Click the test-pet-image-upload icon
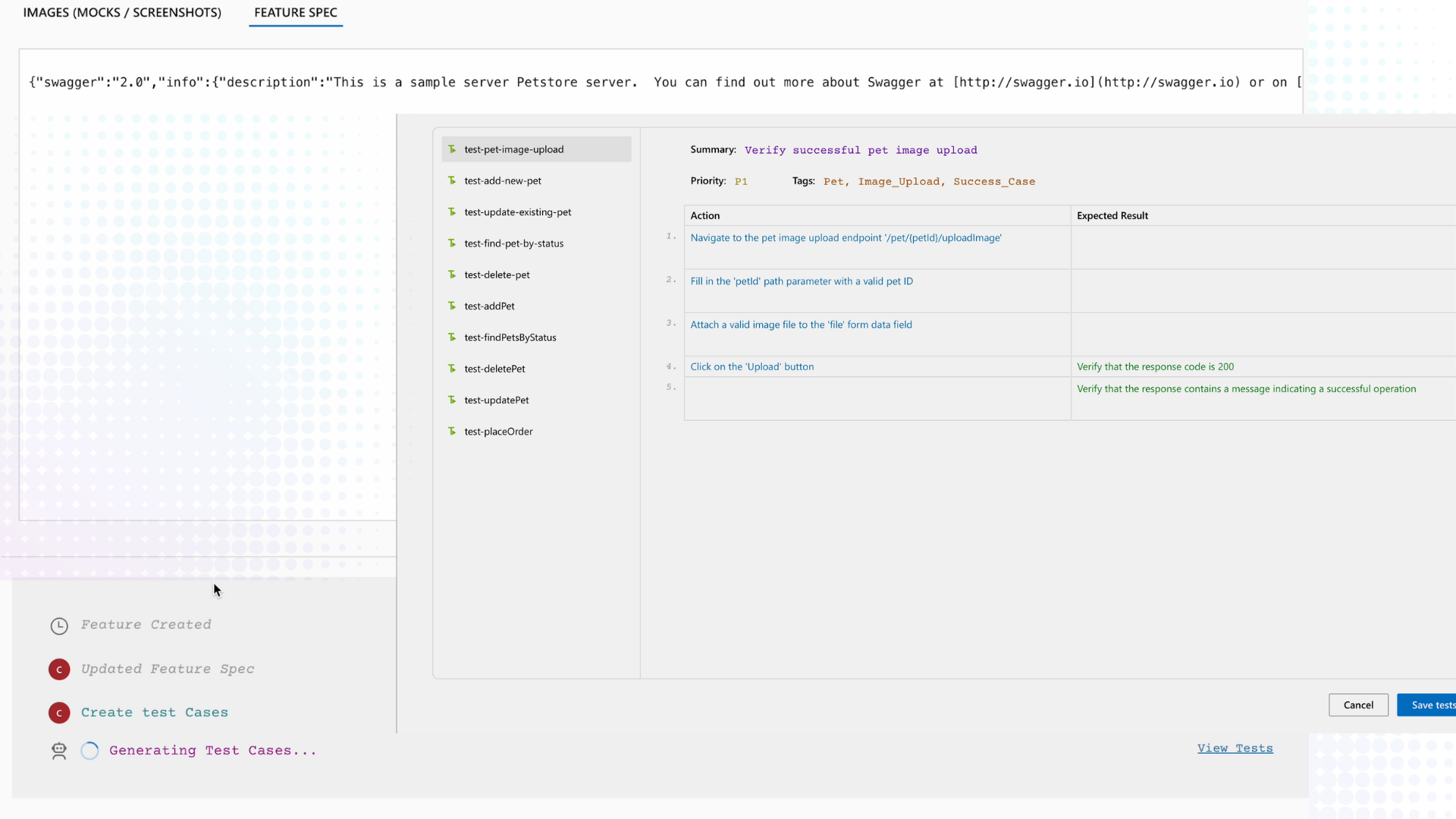Screen dimensions: 1456x819 (453, 148)
